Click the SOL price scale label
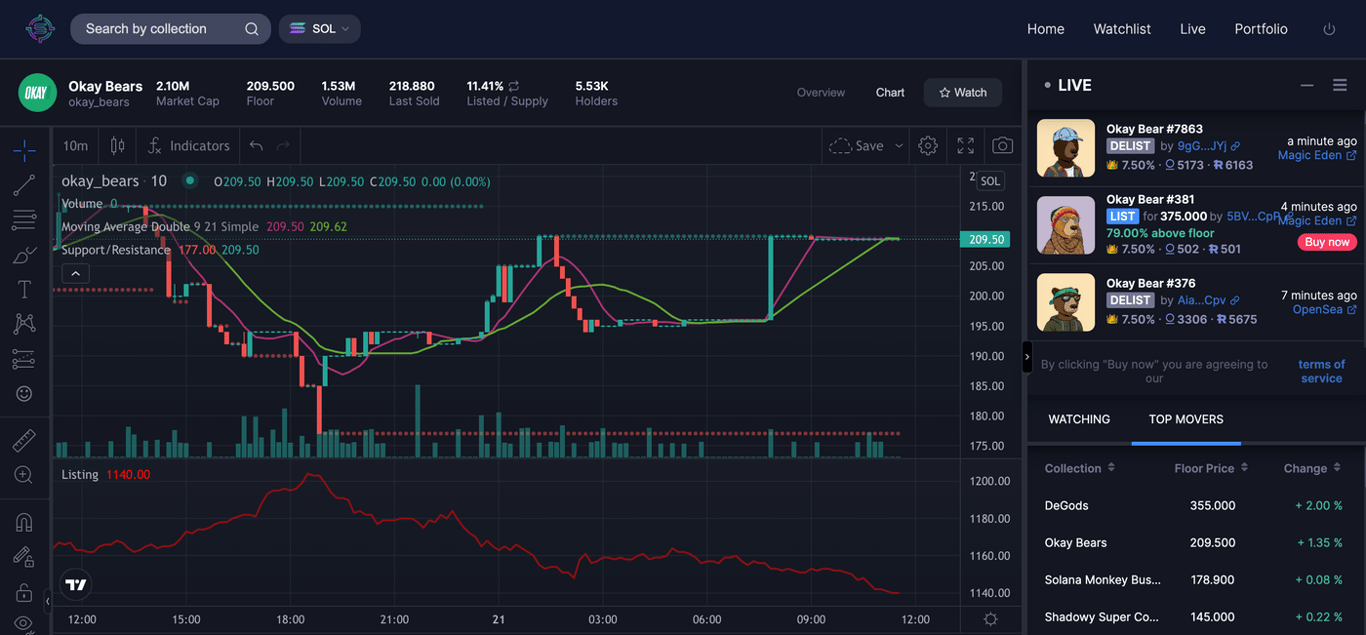Viewport: 1366px width, 635px height. 990,181
